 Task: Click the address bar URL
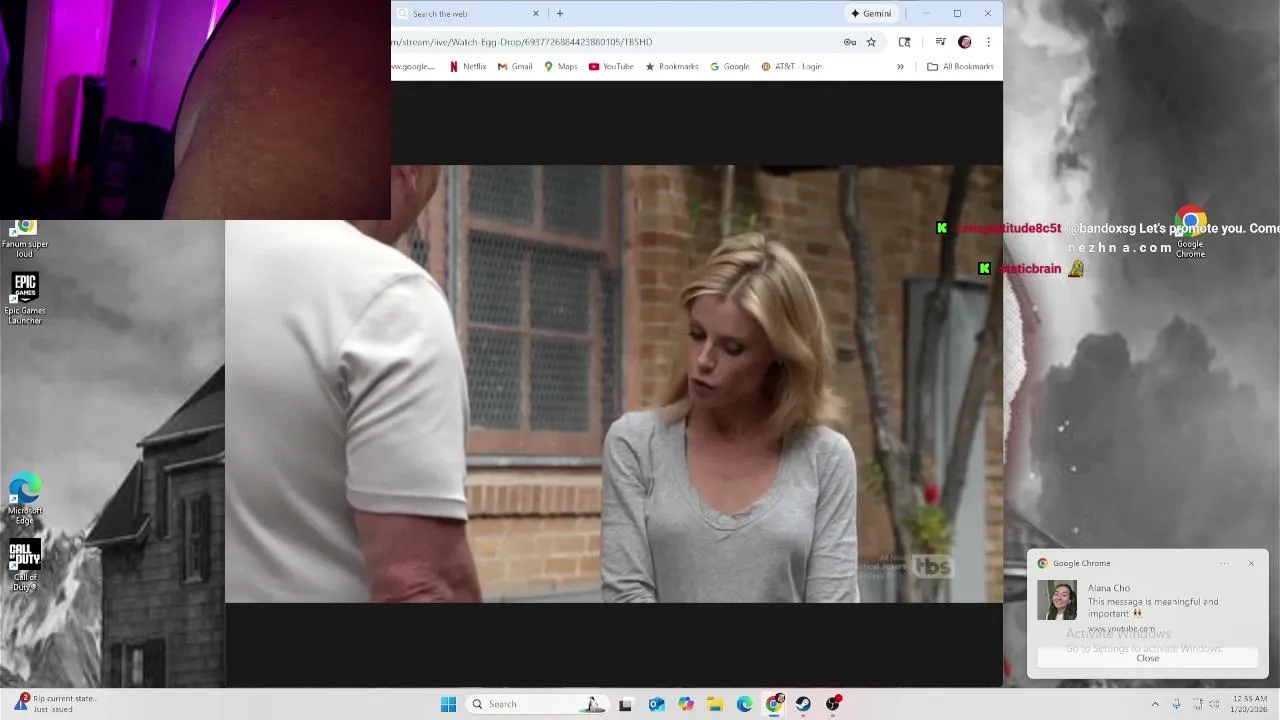tap(522, 42)
